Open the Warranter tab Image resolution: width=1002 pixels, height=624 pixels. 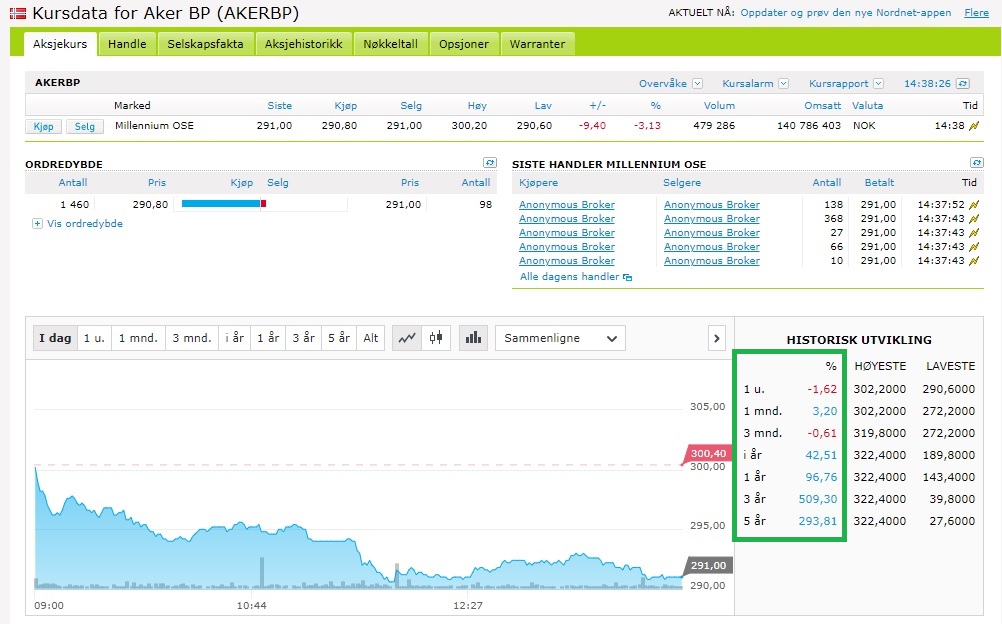[537, 44]
